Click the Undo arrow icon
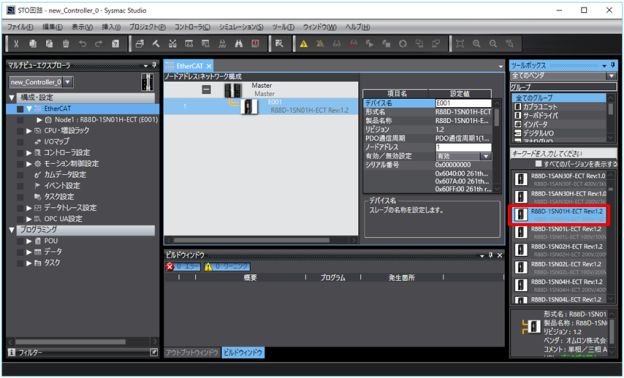Viewport: 624px width, 378px height. (82, 44)
